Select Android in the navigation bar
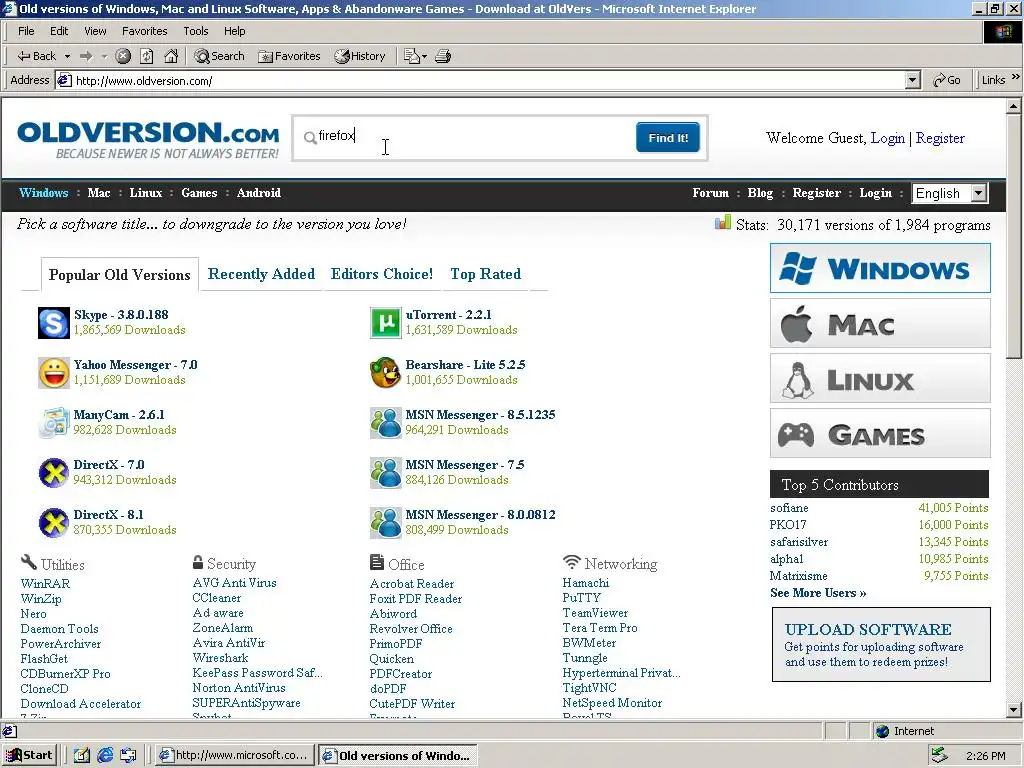 click(259, 193)
